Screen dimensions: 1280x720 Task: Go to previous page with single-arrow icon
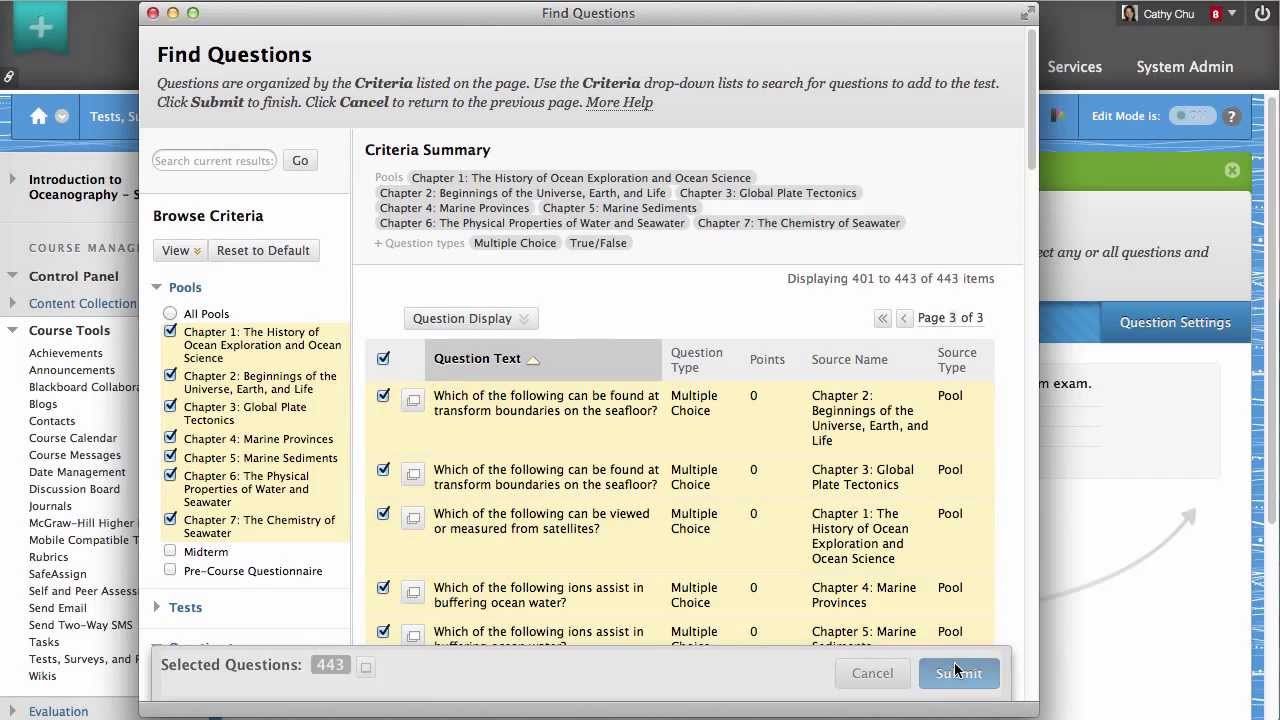coord(904,318)
